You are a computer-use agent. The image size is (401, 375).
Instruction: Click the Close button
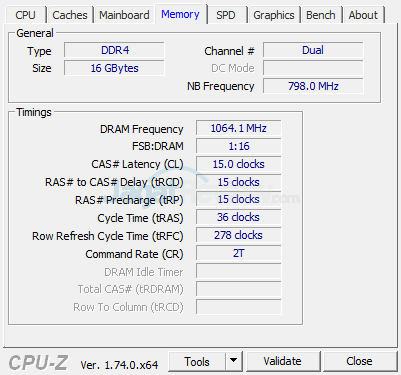tap(359, 361)
